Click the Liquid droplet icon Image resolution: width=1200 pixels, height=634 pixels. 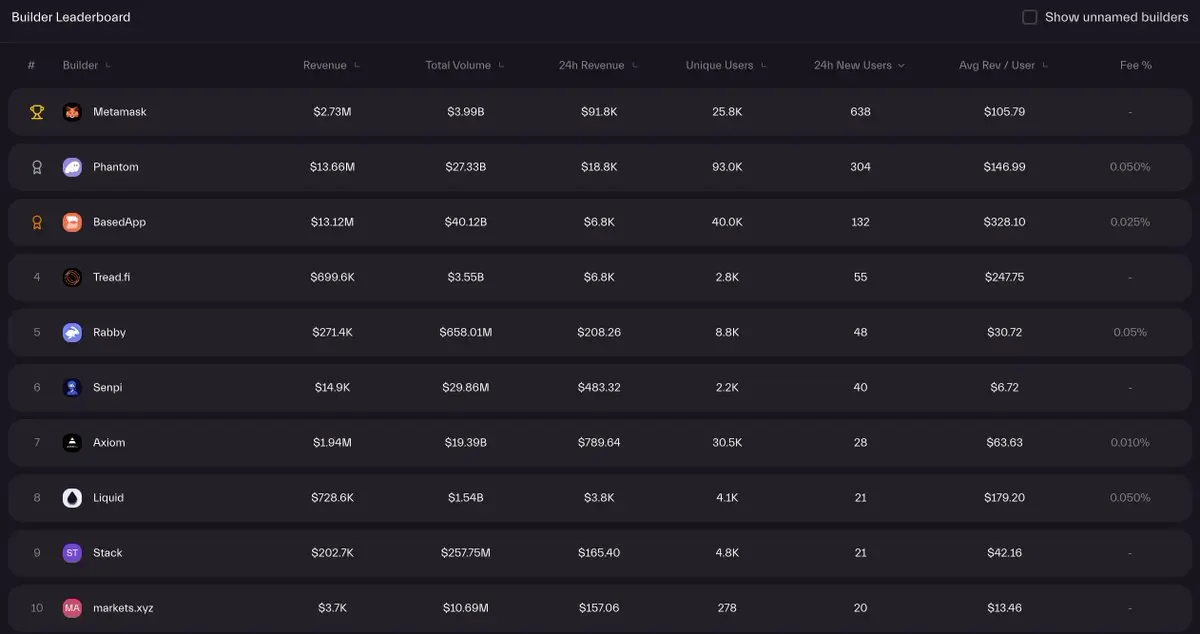[x=72, y=497]
